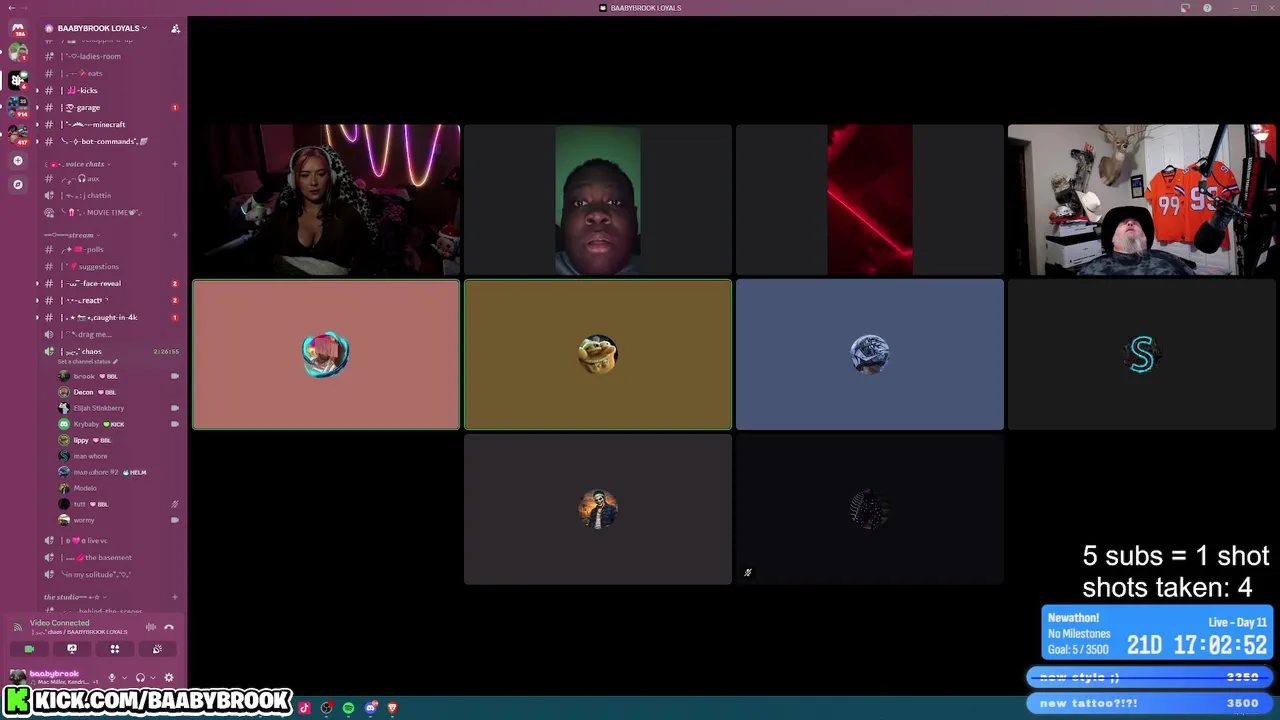Open the caught-in-4k text channel
The width and height of the screenshot is (1280, 720).
click(110, 317)
